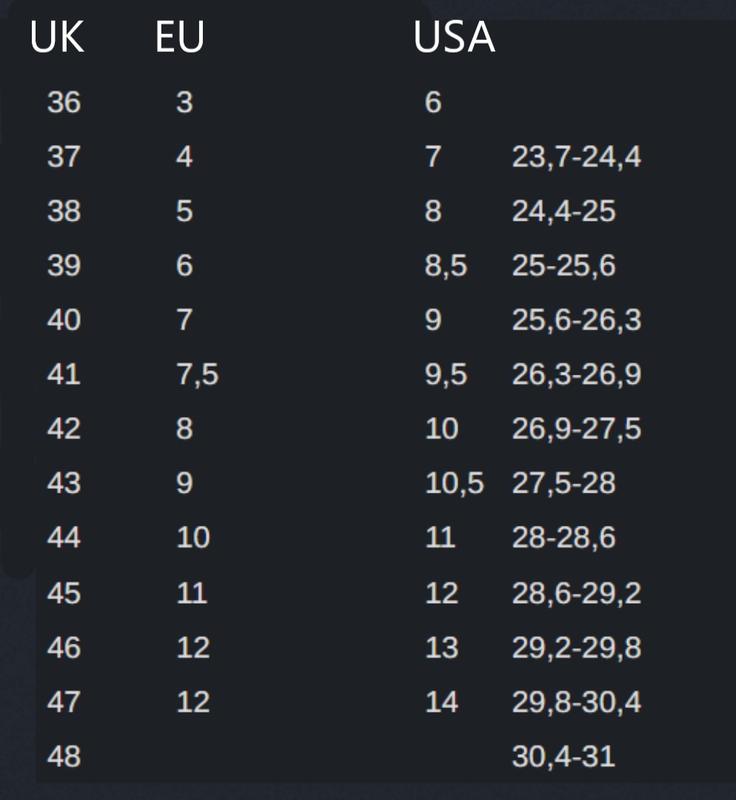This screenshot has height=800, width=736.
Task: Click the 23,7-24,4 length range
Action: pyautogui.click(x=576, y=157)
